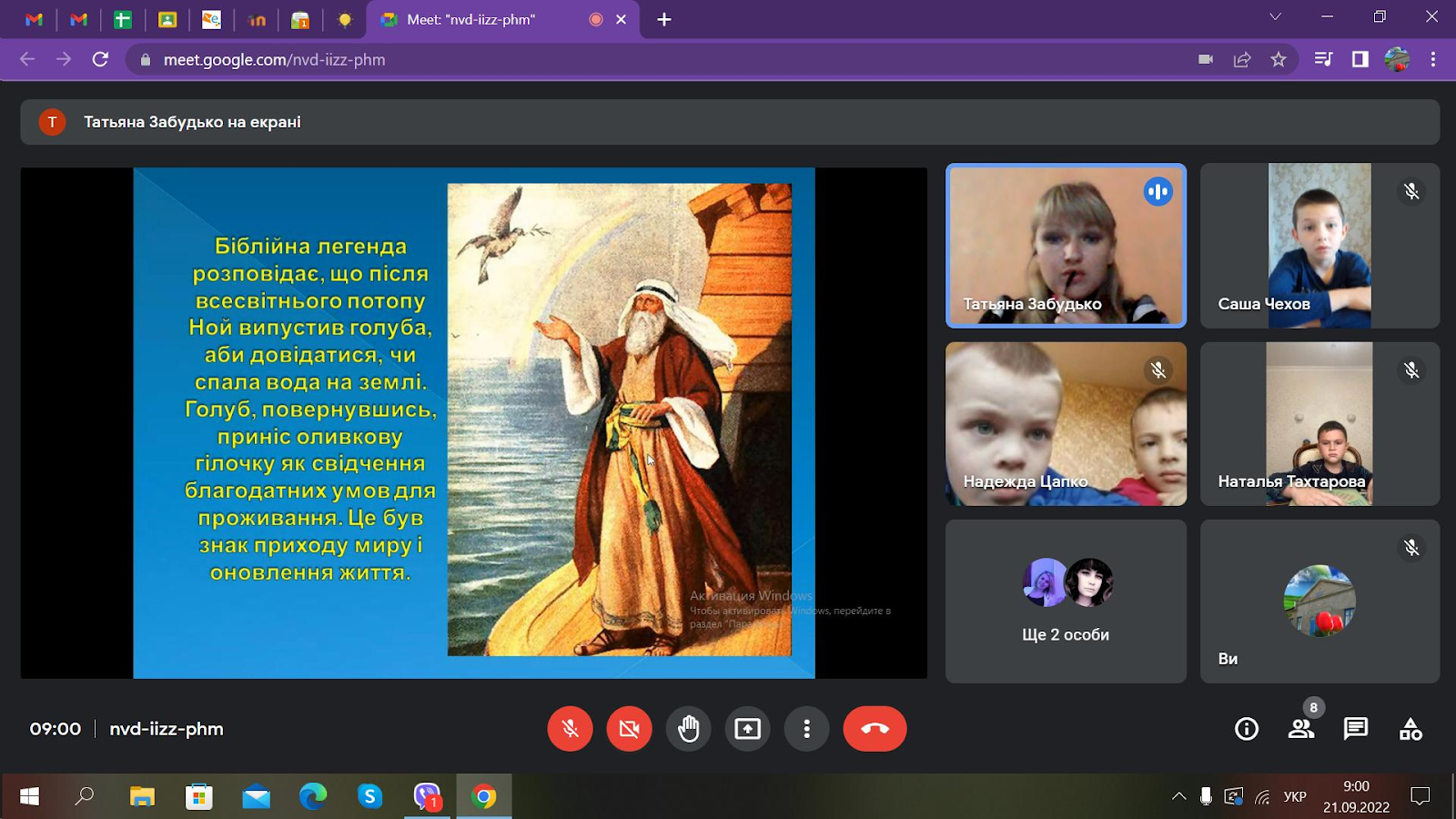Viewport: 1456px width, 819px height.
Task: Click the camera permission icon in address bar
Action: click(x=1206, y=59)
